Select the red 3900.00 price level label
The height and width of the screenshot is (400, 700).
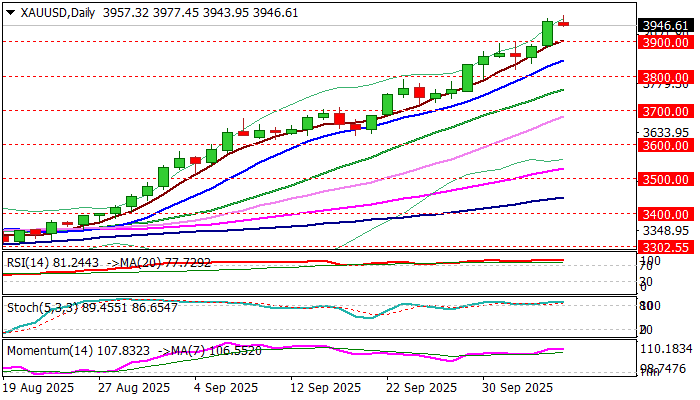coord(666,42)
